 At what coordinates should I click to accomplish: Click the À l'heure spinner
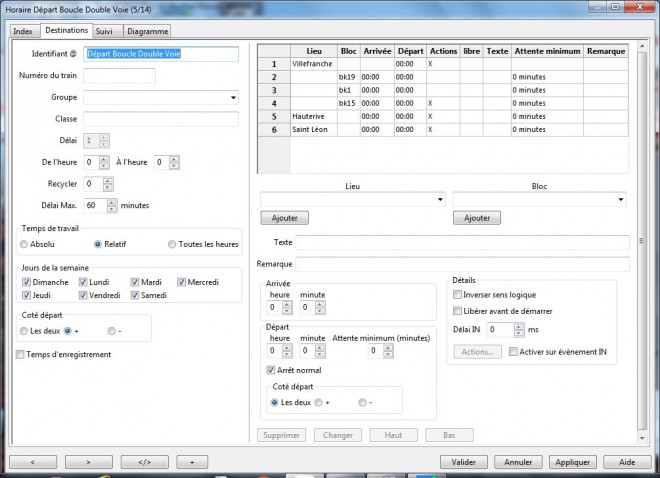point(167,162)
